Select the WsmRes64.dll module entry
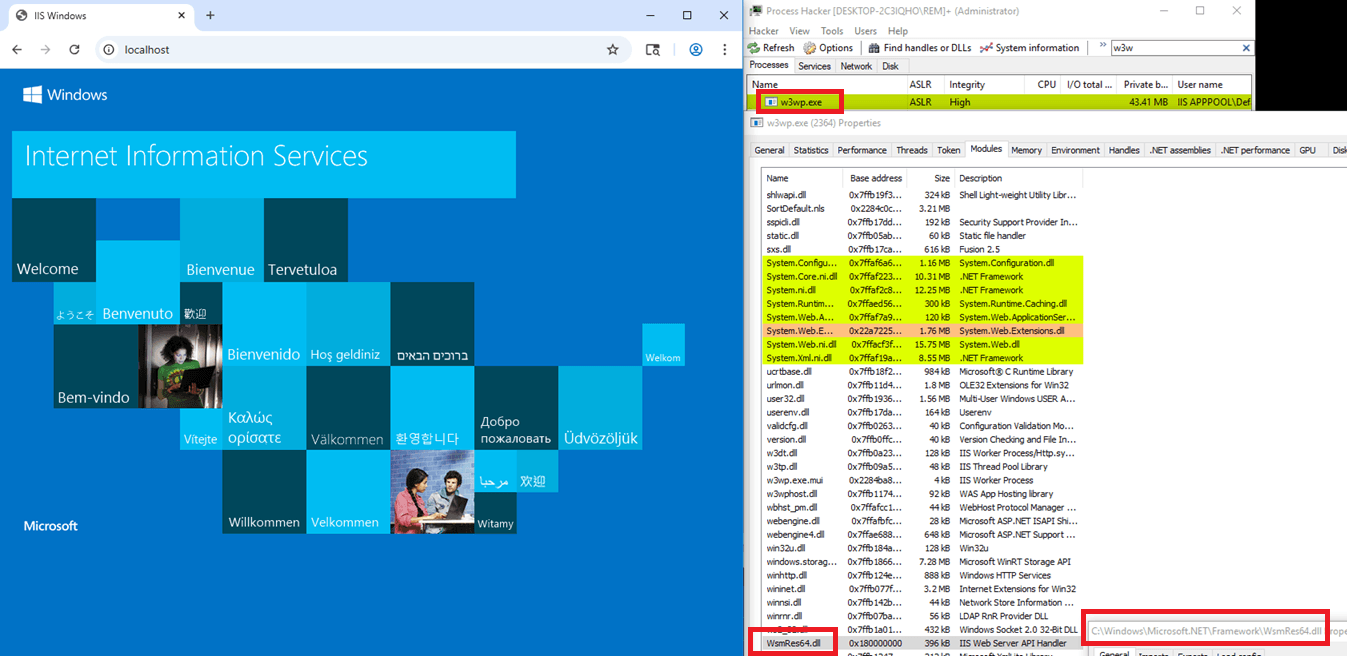1347x656 pixels. click(793, 643)
